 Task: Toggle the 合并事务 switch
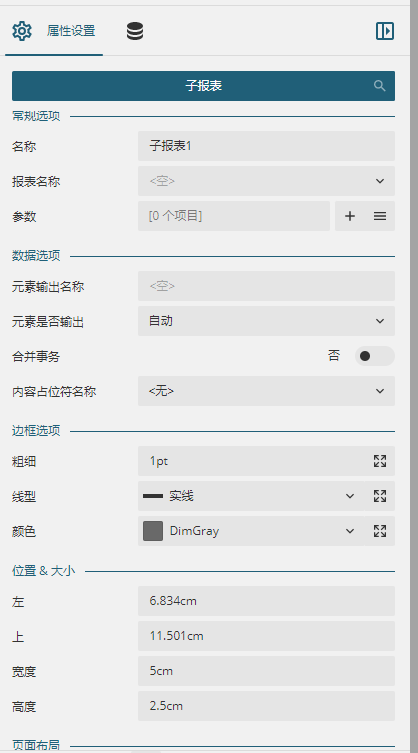tap(375, 356)
